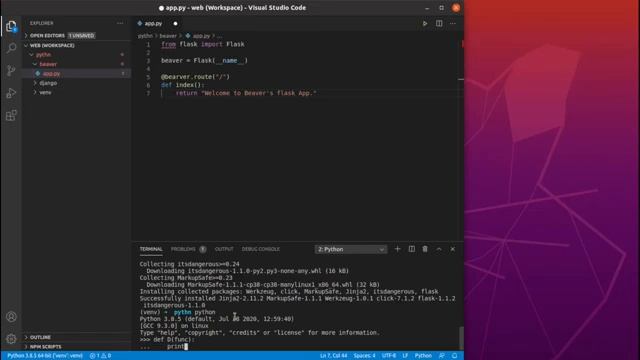Select the 2: Python terminal dropdown
640x360 pixels.
point(351,249)
